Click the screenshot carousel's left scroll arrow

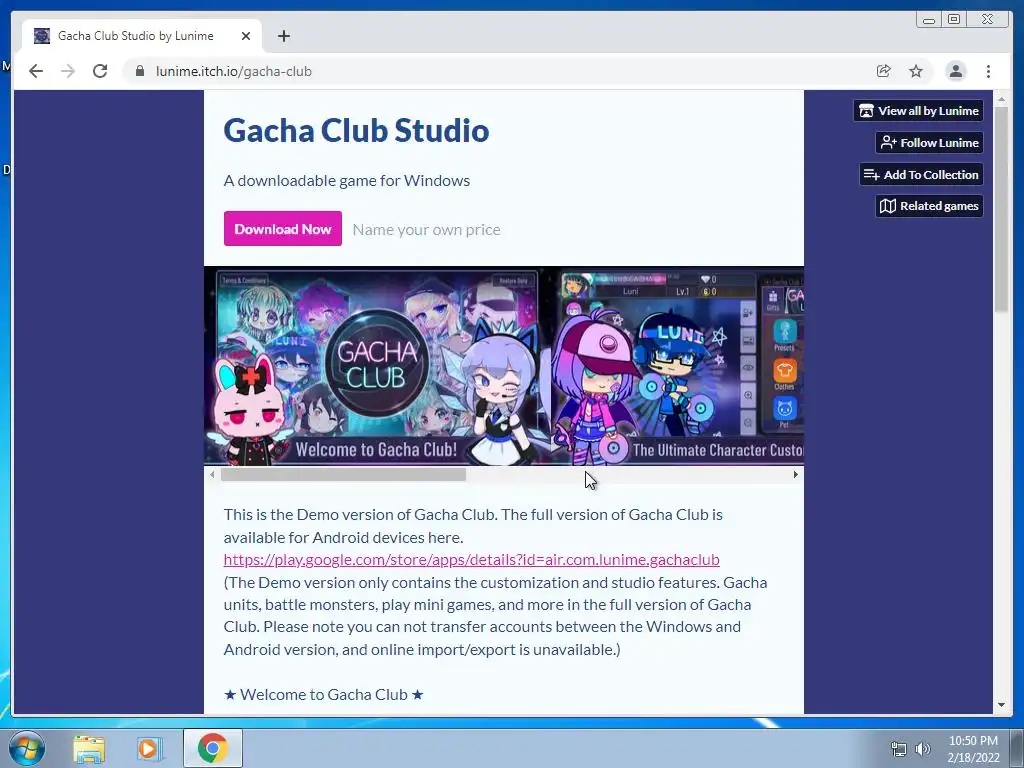[212, 475]
